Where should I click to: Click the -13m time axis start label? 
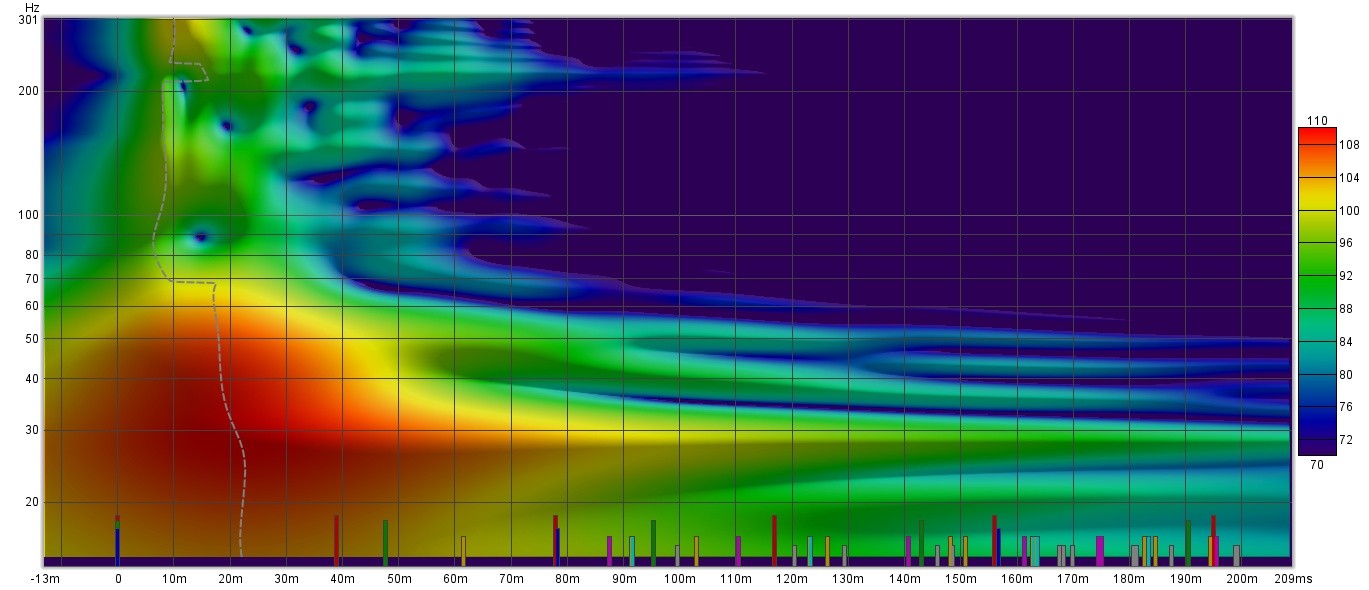[x=45, y=579]
